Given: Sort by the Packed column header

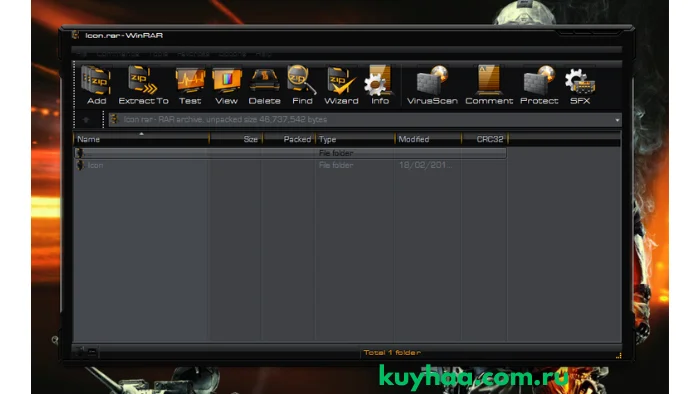Looking at the screenshot, I should [x=289, y=139].
